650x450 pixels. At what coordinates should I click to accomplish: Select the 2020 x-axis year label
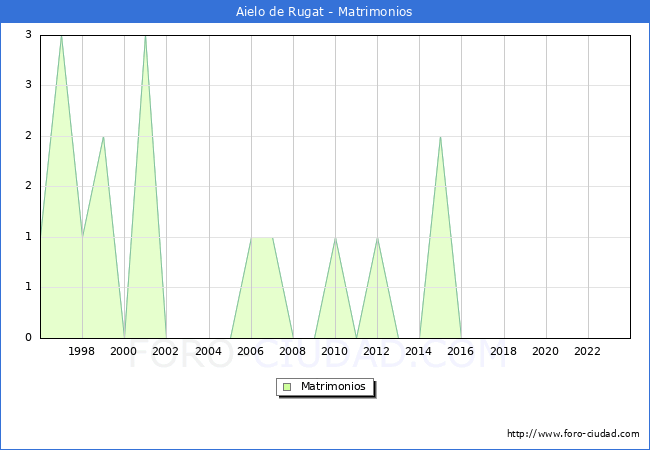point(546,351)
